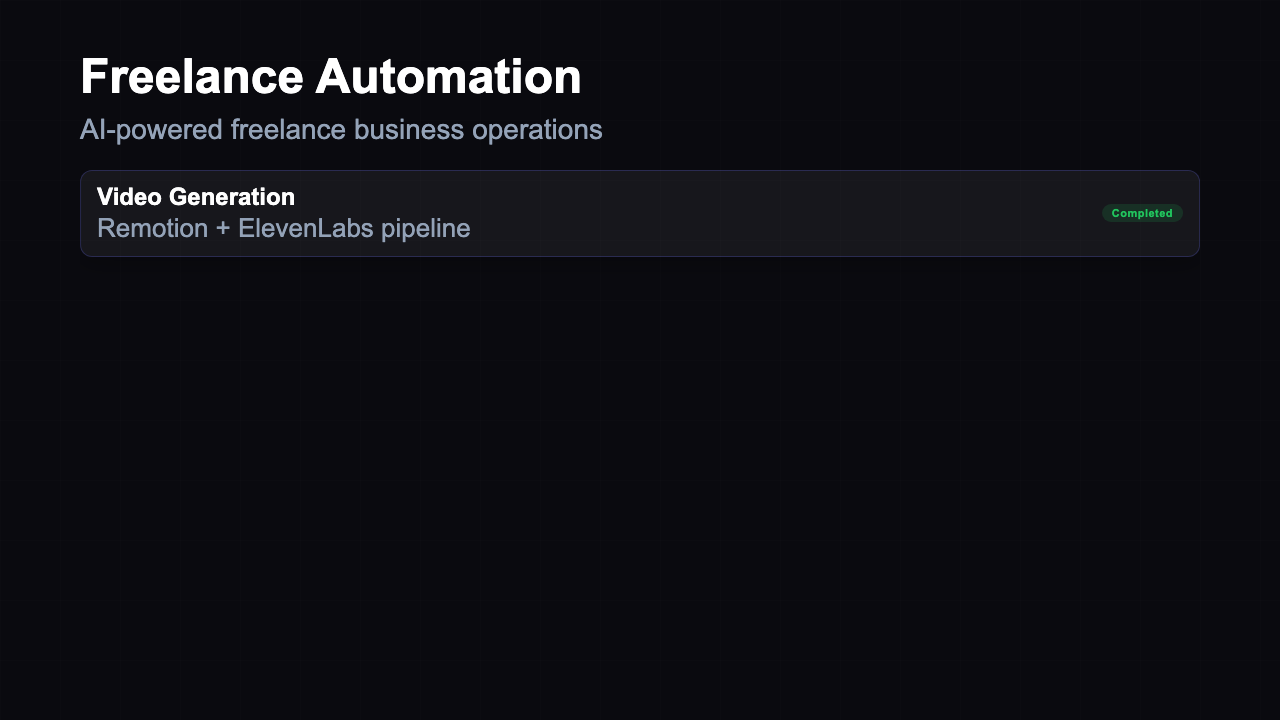Toggle the Completed status indicator
Image resolution: width=1280 pixels, height=720 pixels.
1141,213
